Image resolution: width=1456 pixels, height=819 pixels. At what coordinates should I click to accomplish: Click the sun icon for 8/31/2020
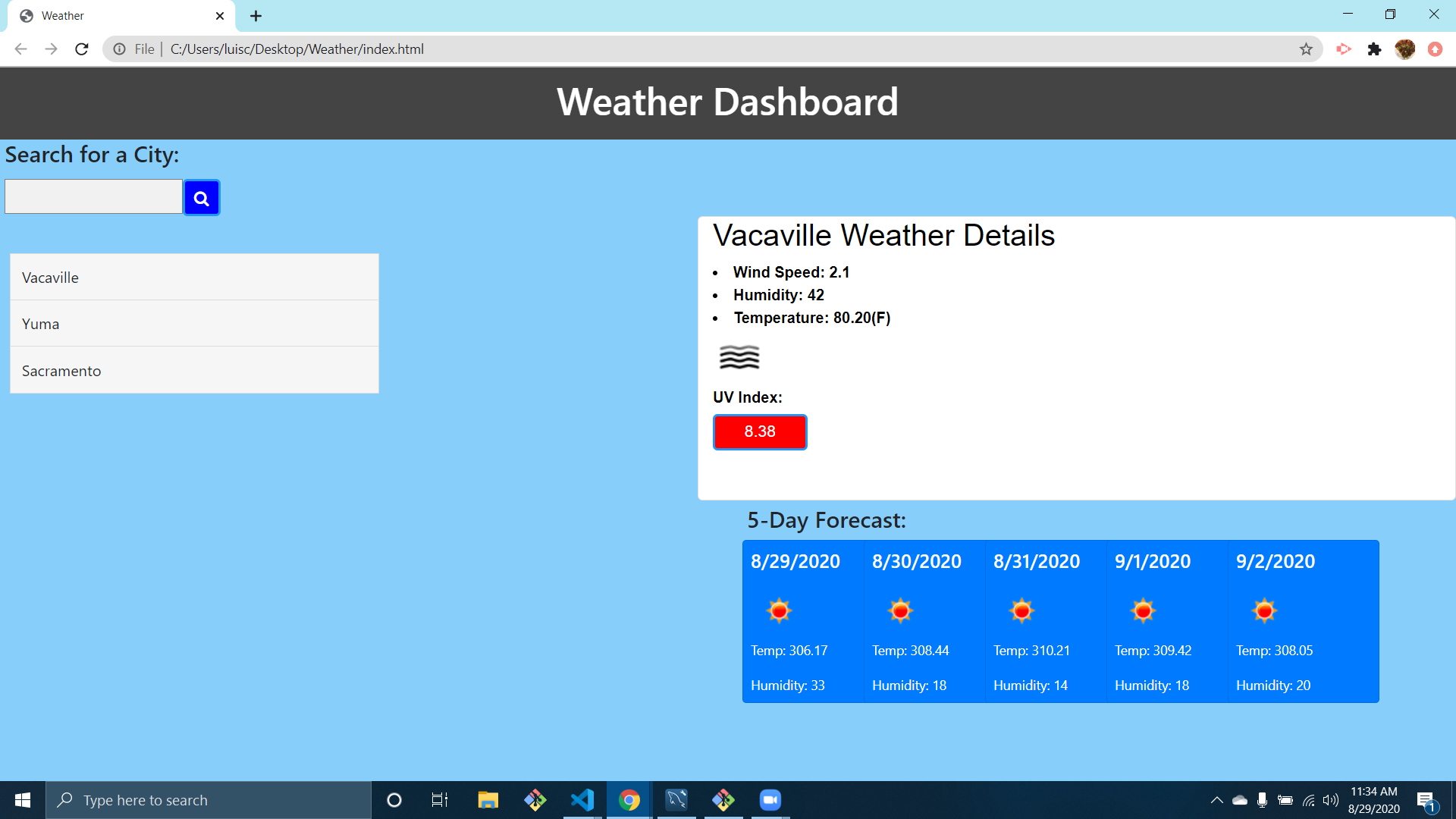[x=1021, y=610]
